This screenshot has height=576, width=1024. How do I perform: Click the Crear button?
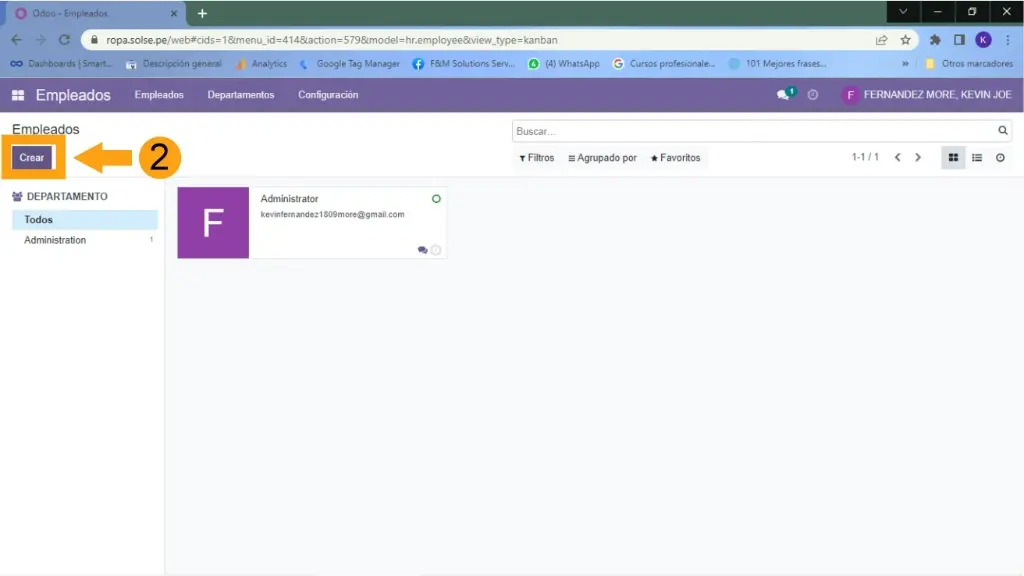point(32,158)
